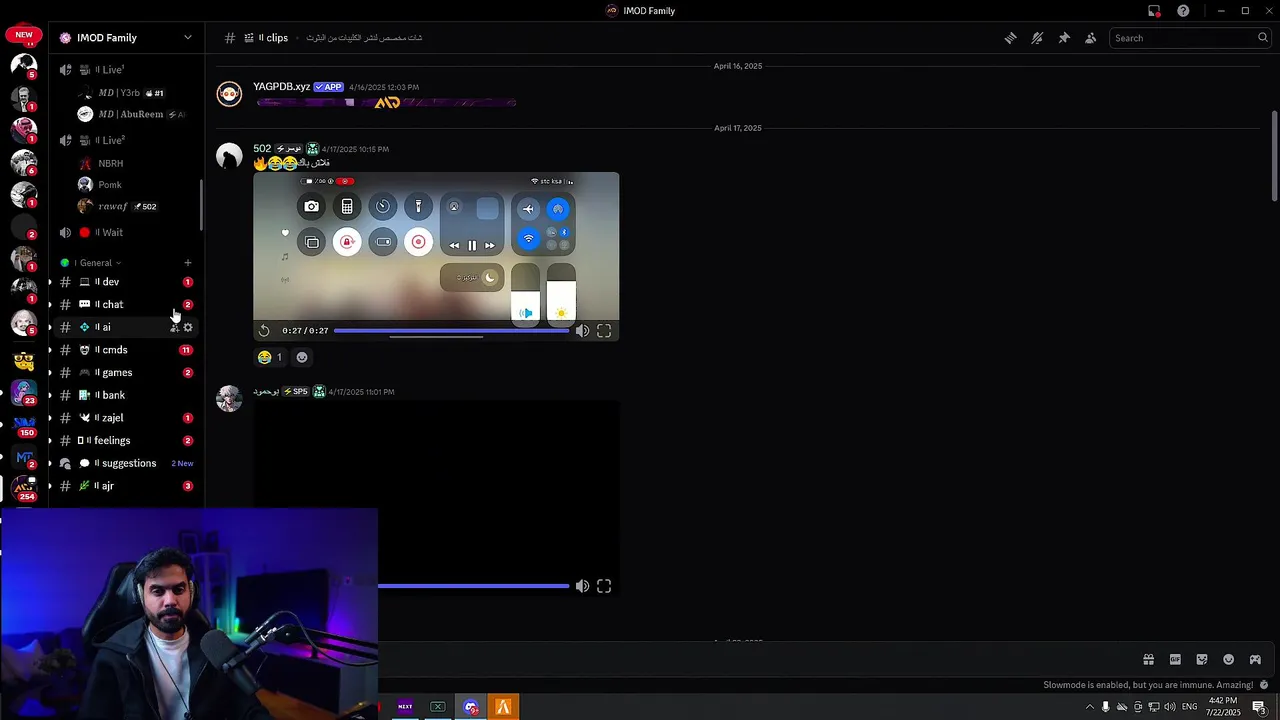Click the laughing emoji reaction with count 1
This screenshot has width=1280, height=720.
point(270,357)
